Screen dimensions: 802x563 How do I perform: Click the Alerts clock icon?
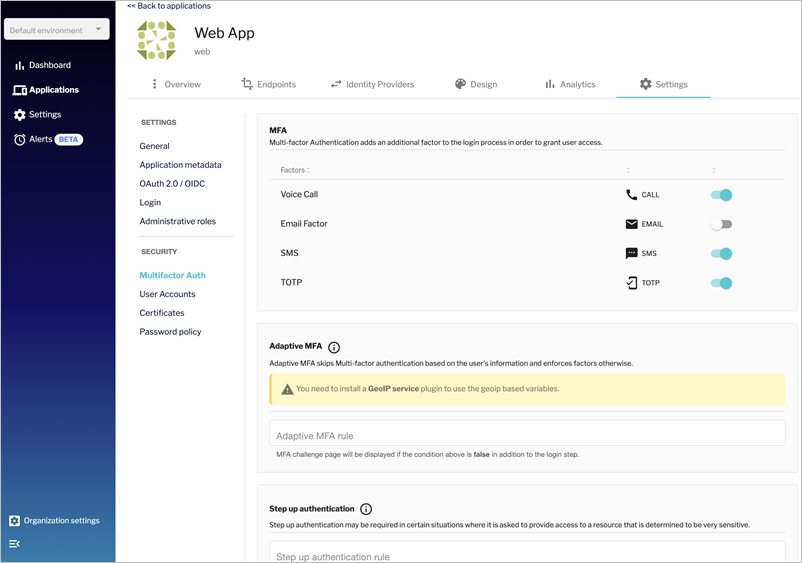click(20, 140)
